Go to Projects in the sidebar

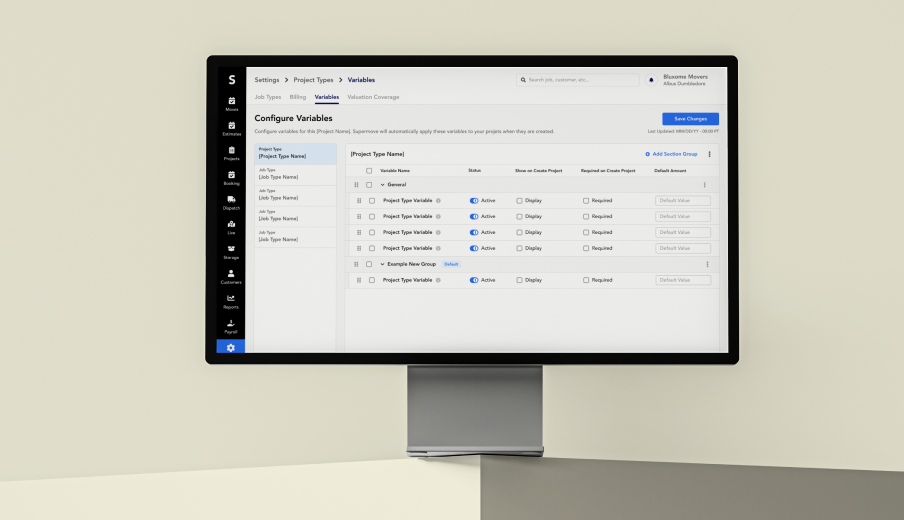231,153
